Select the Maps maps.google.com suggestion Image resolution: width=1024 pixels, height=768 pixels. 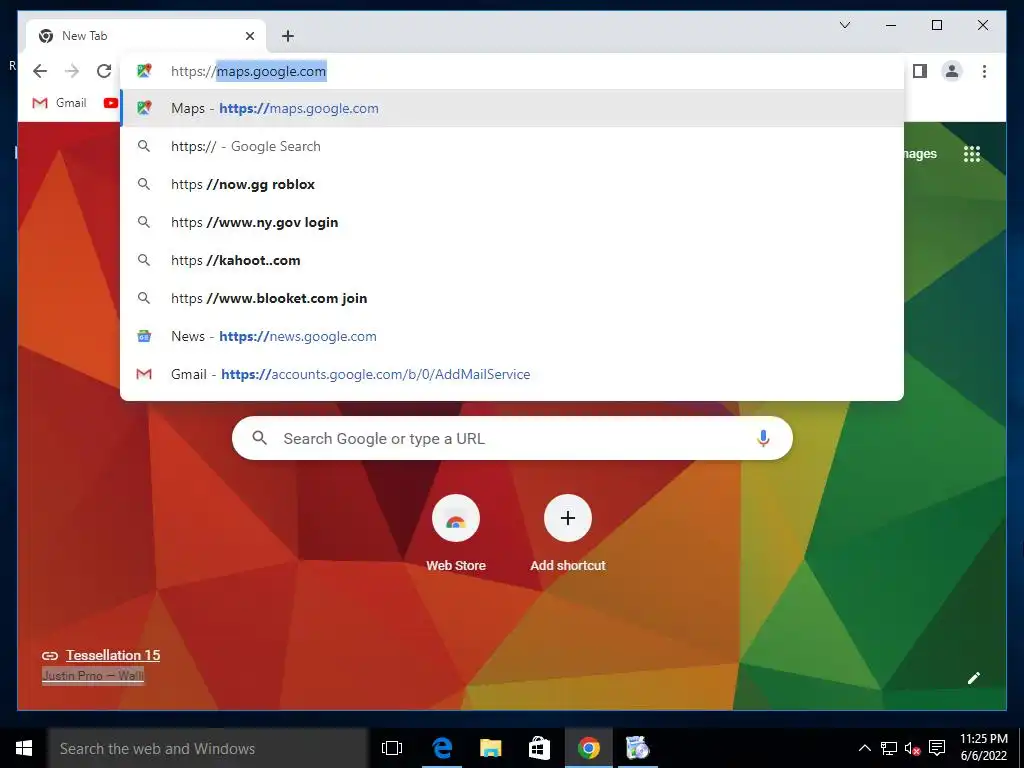point(512,108)
